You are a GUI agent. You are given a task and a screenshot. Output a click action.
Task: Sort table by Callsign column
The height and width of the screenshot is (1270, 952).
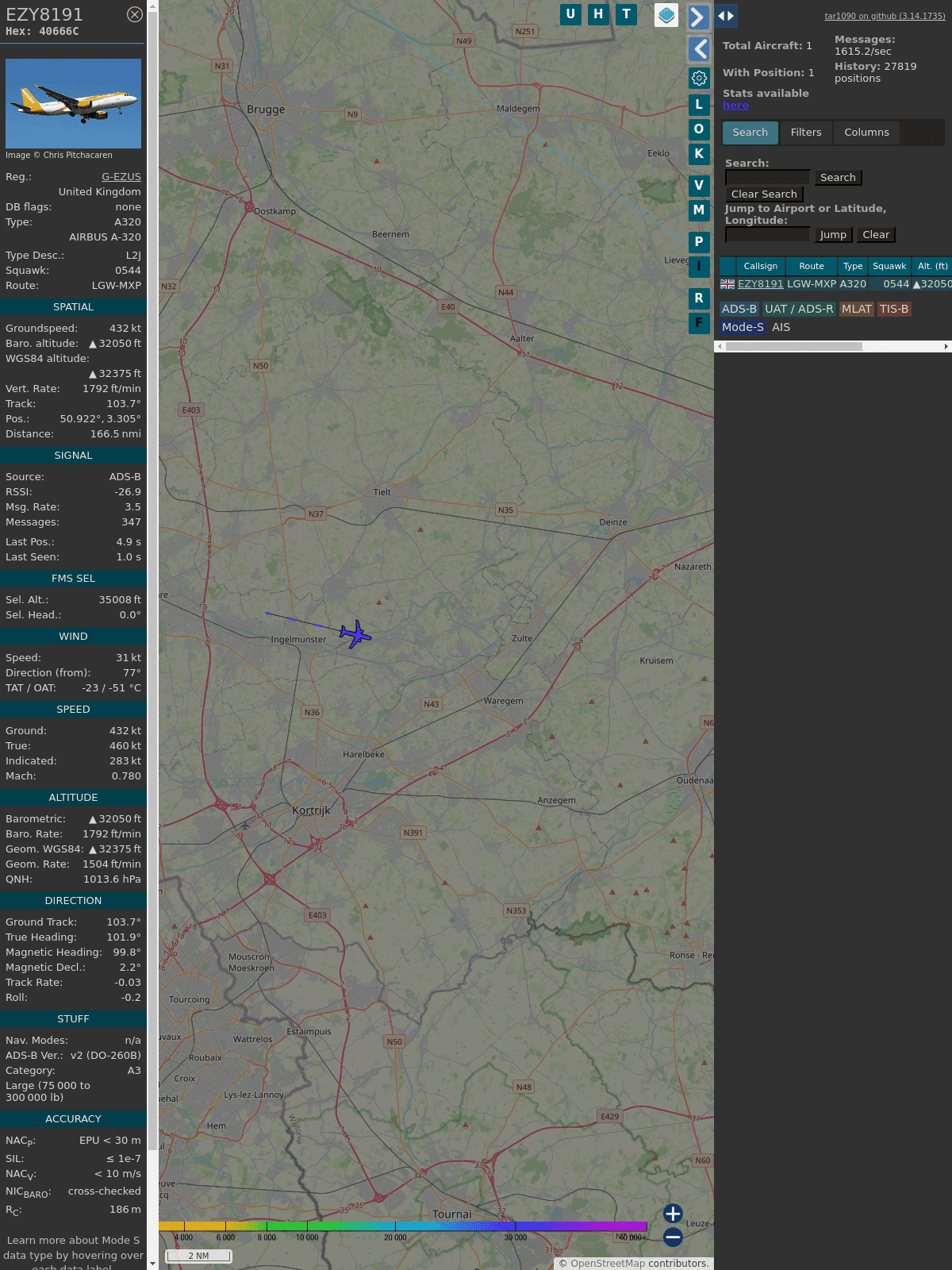click(x=760, y=266)
